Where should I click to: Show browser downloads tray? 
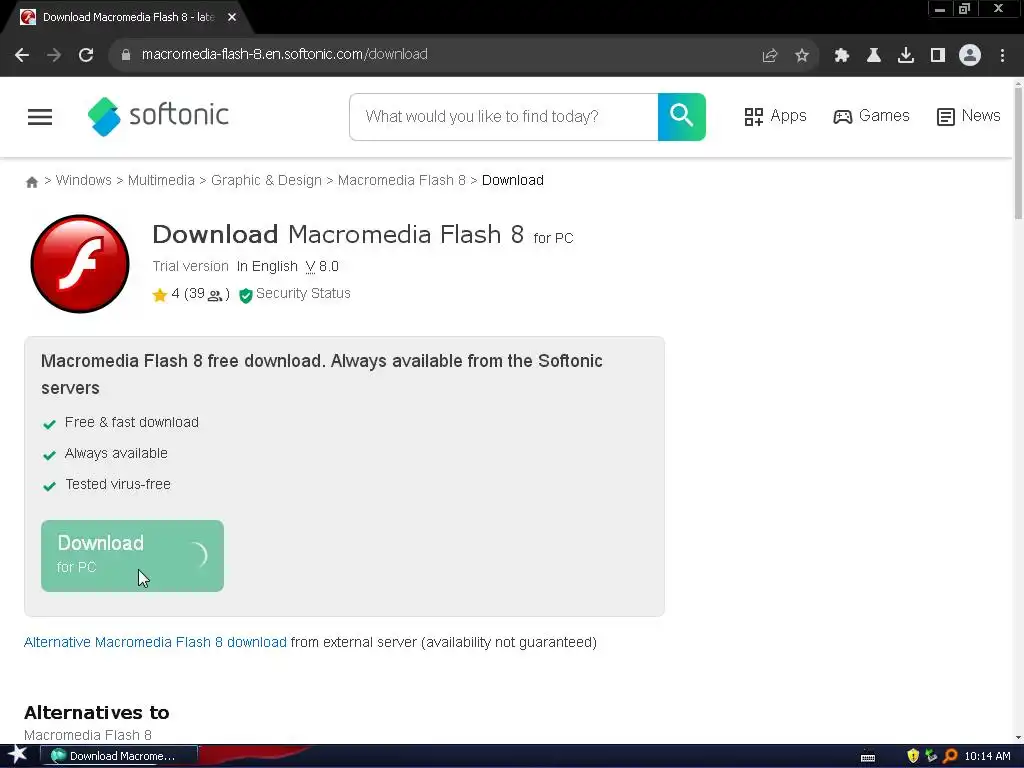click(905, 56)
